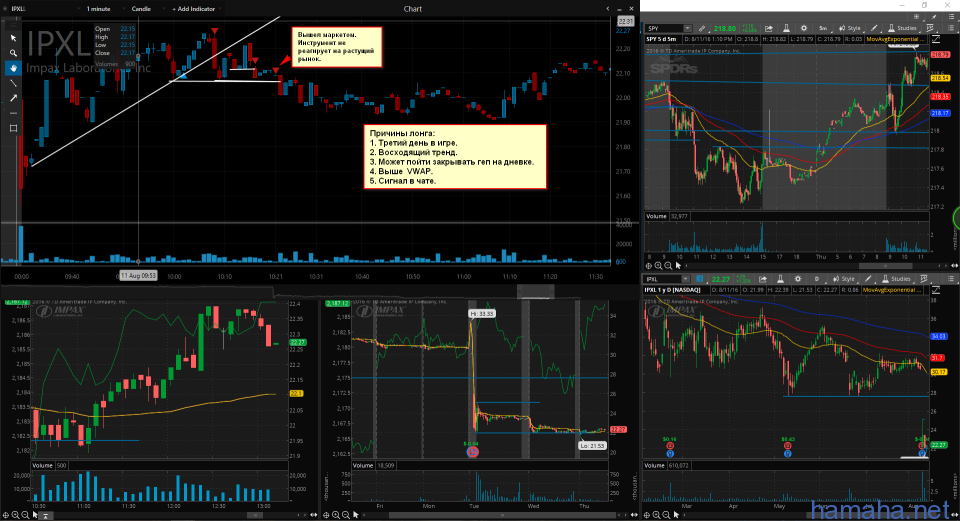
Task: Select the arrow pointer tool in the left toolbar
Action: [x=13, y=38]
